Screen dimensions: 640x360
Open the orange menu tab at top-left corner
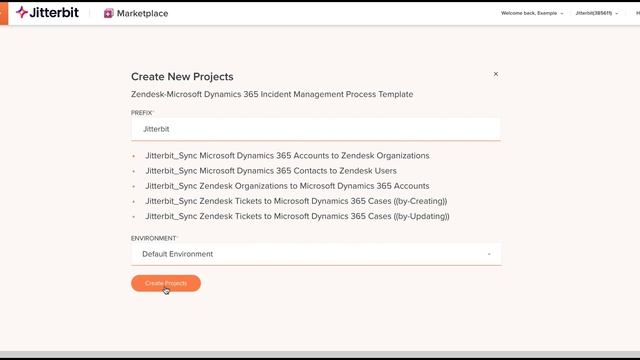(x=4, y=13)
